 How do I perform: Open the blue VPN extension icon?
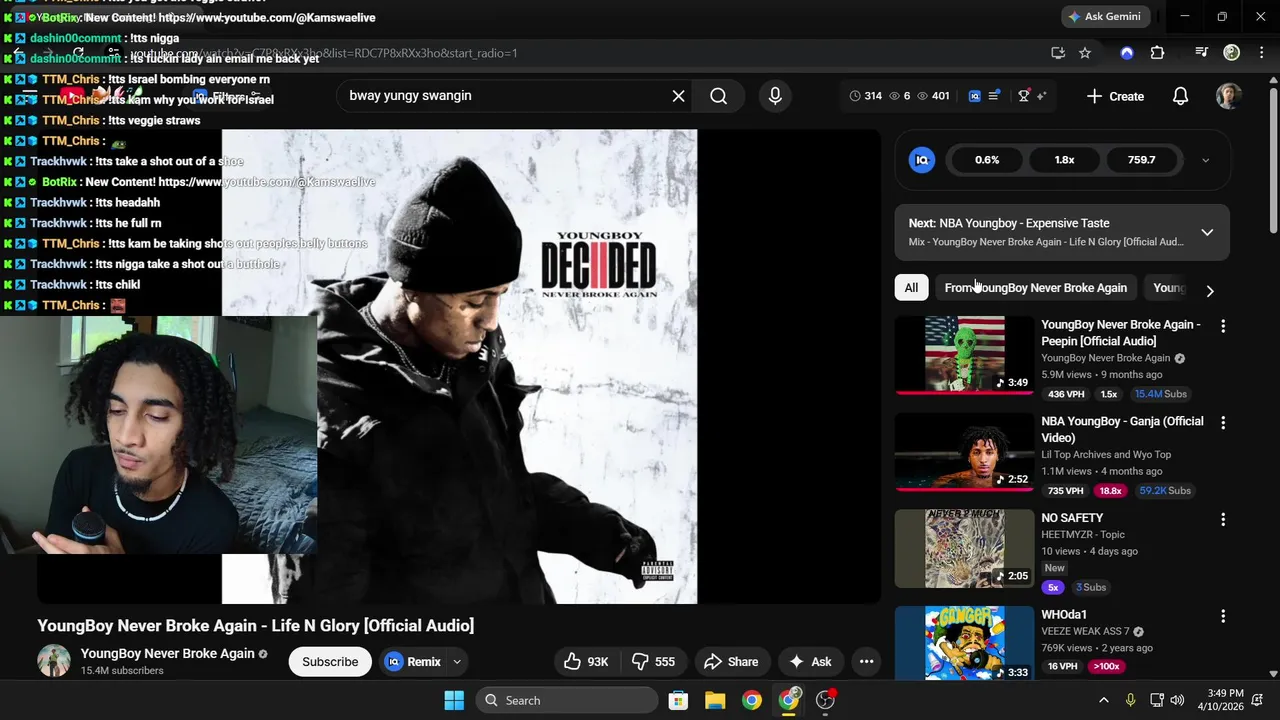click(x=1127, y=53)
